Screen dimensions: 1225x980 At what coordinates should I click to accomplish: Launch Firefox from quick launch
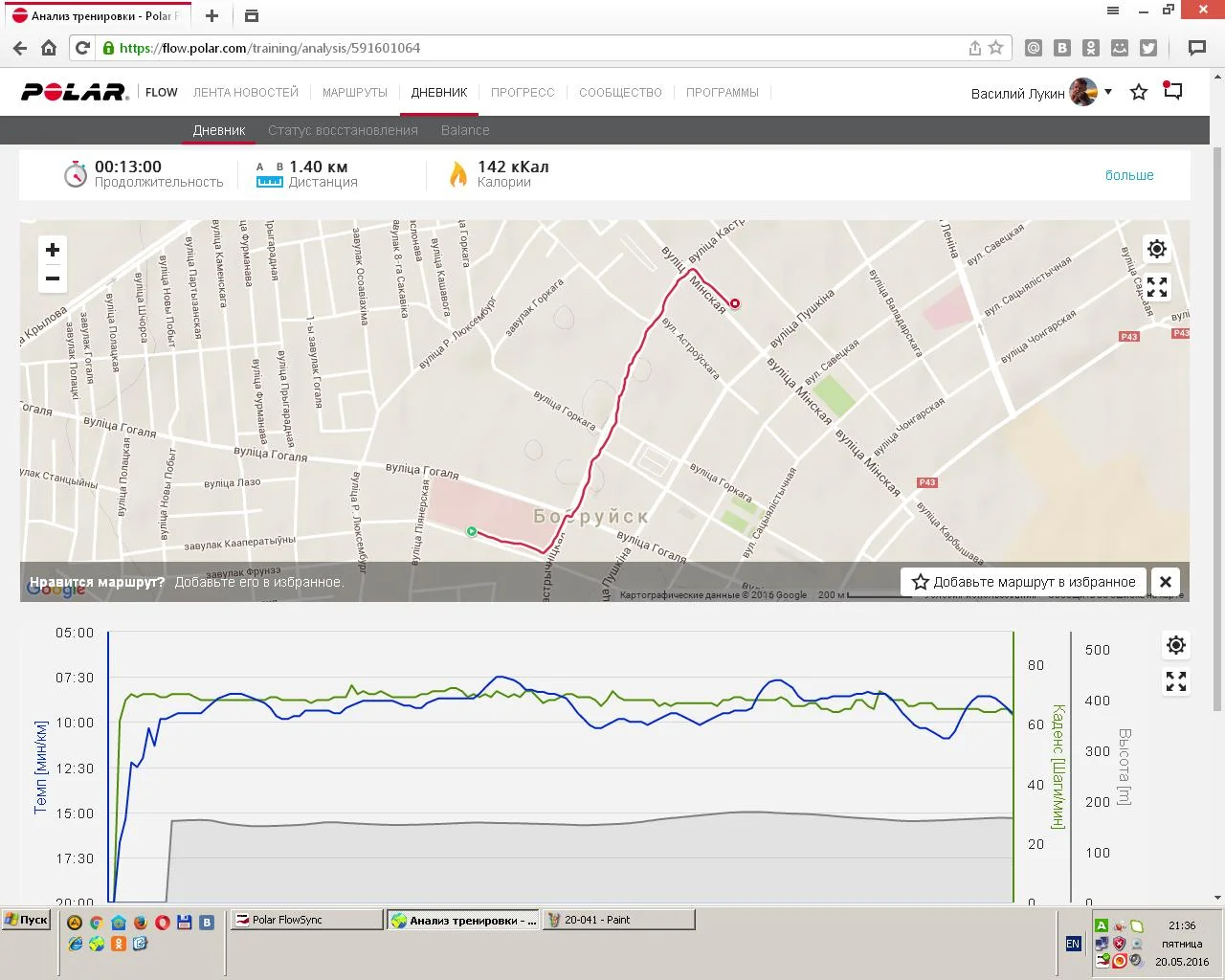[x=141, y=923]
